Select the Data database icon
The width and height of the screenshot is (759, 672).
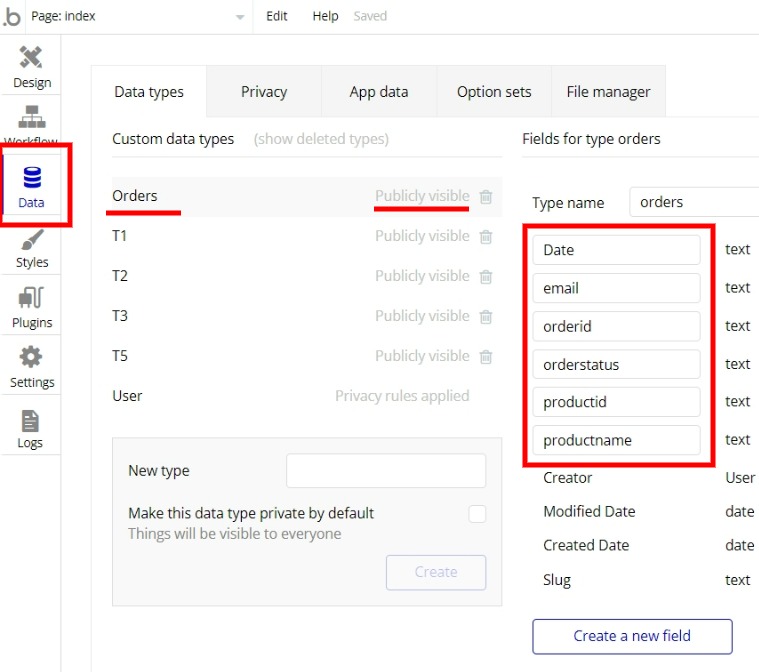pyautogui.click(x=32, y=177)
